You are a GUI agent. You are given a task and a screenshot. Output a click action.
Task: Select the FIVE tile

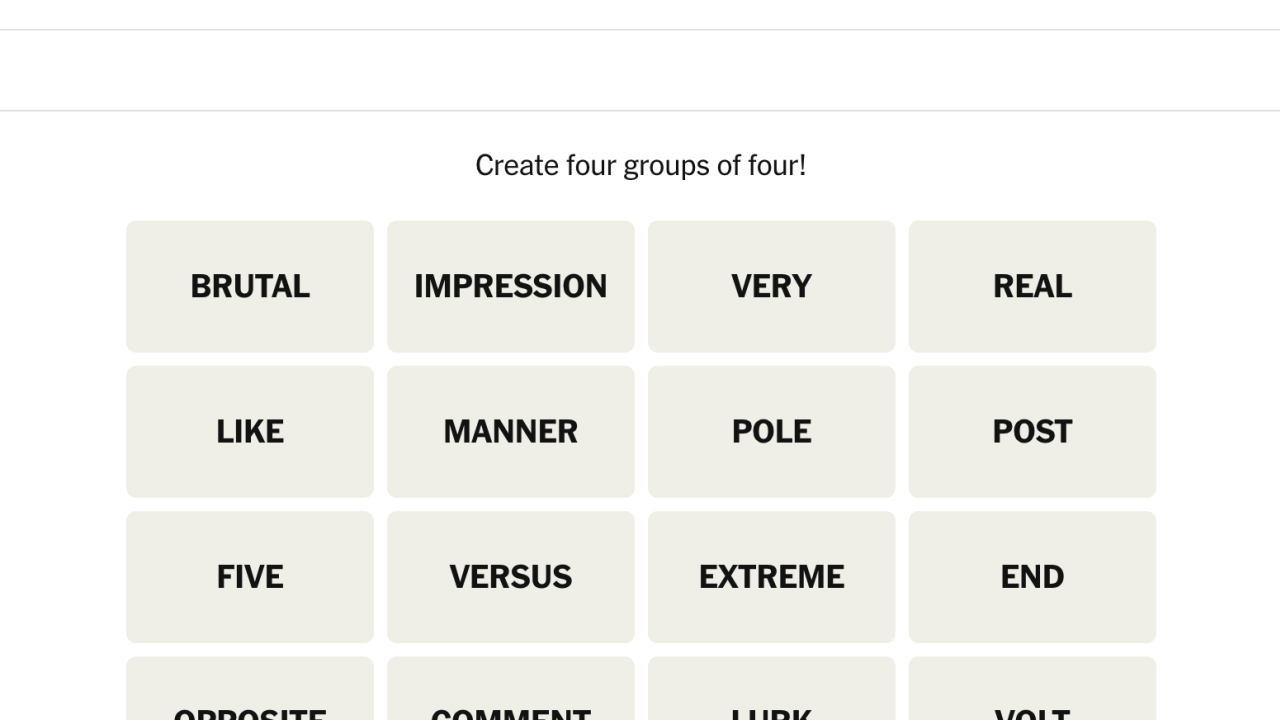(x=250, y=576)
